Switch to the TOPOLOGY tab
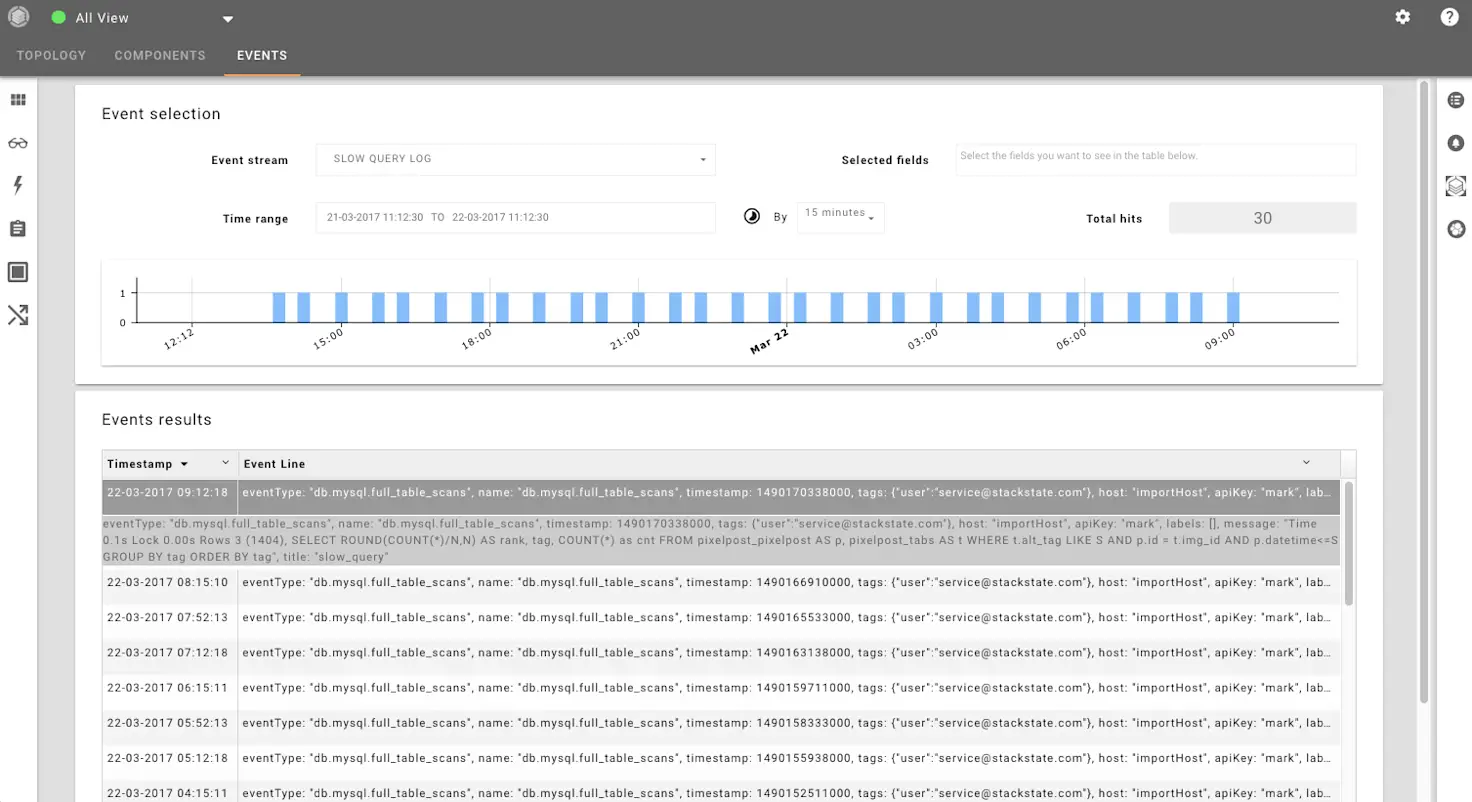1472x802 pixels. tap(50, 55)
